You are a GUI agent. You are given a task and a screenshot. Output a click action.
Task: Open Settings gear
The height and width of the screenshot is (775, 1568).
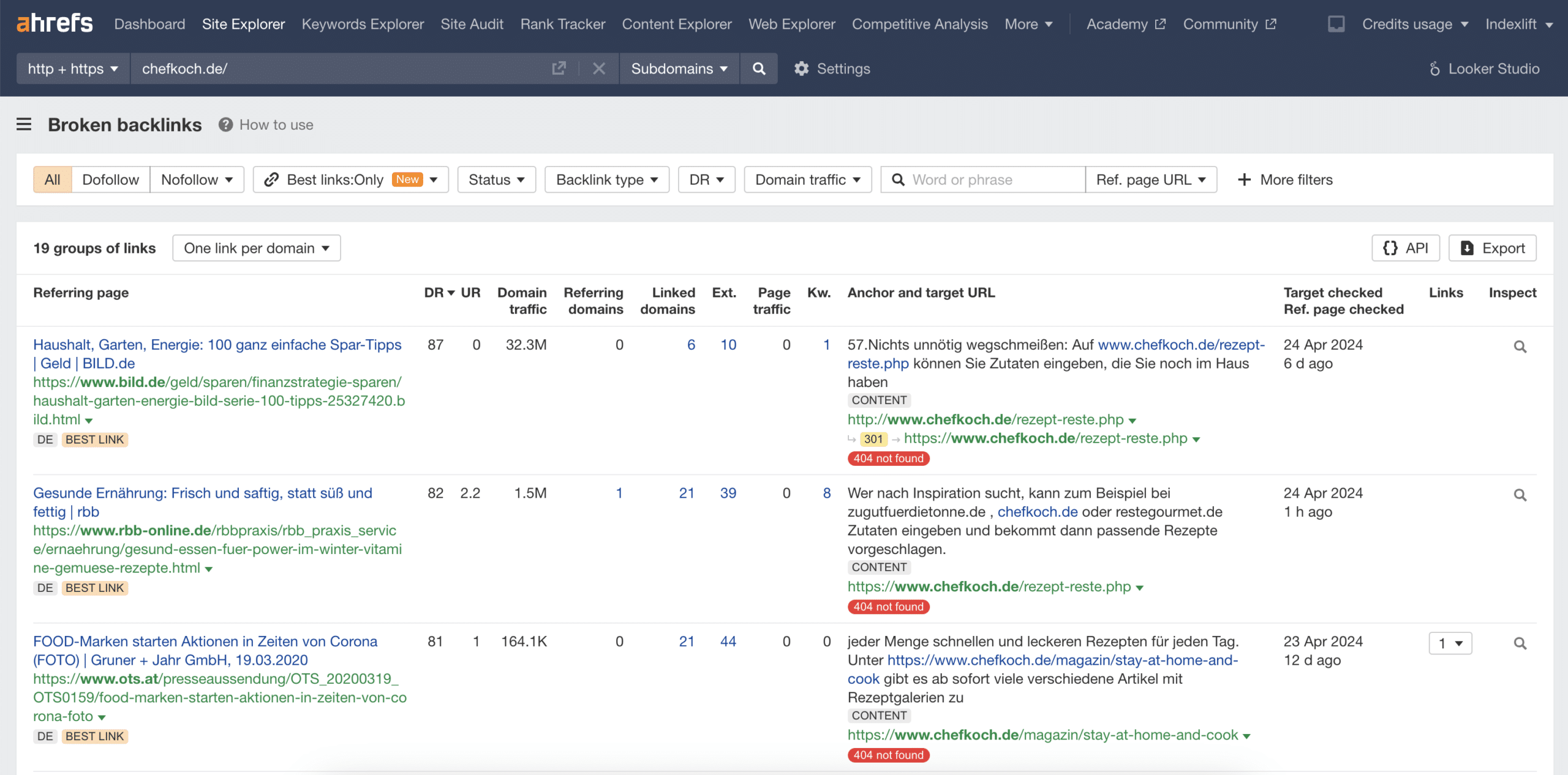[x=832, y=68]
